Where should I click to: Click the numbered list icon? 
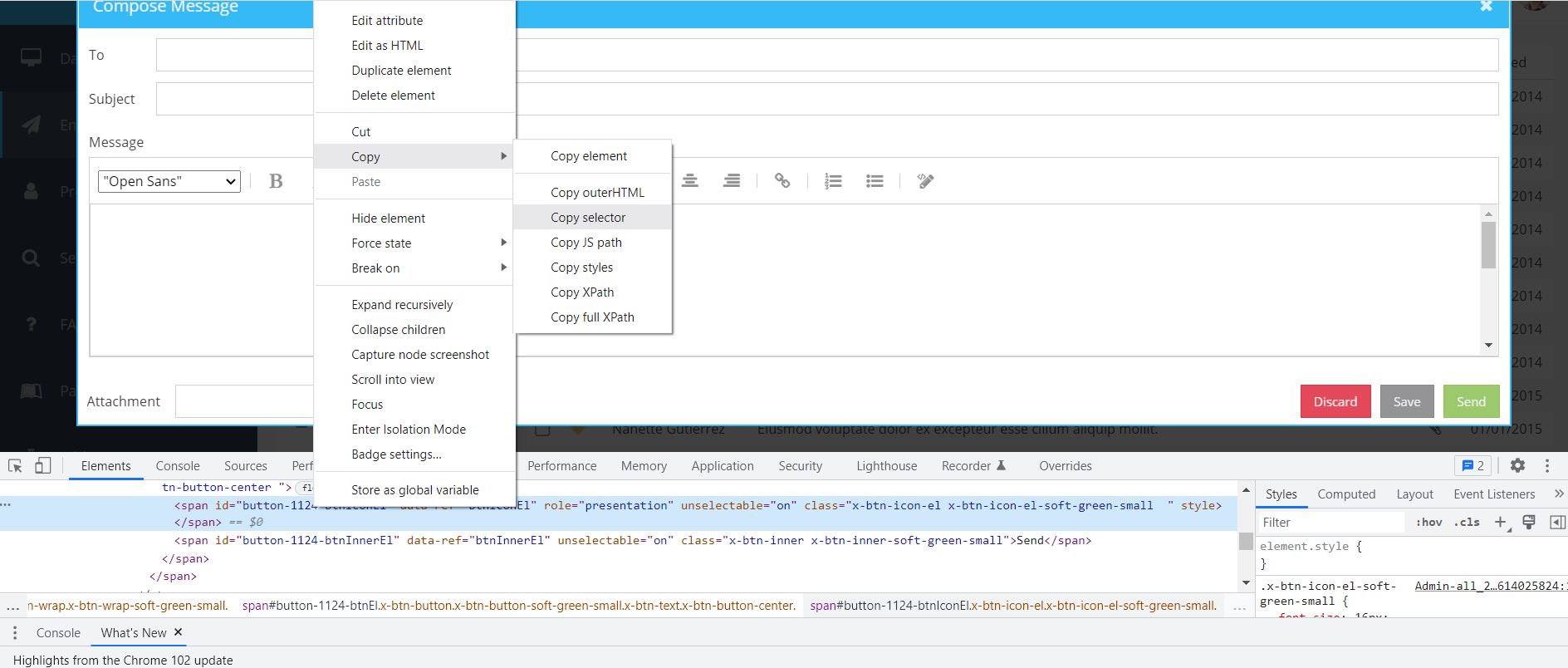tap(833, 180)
